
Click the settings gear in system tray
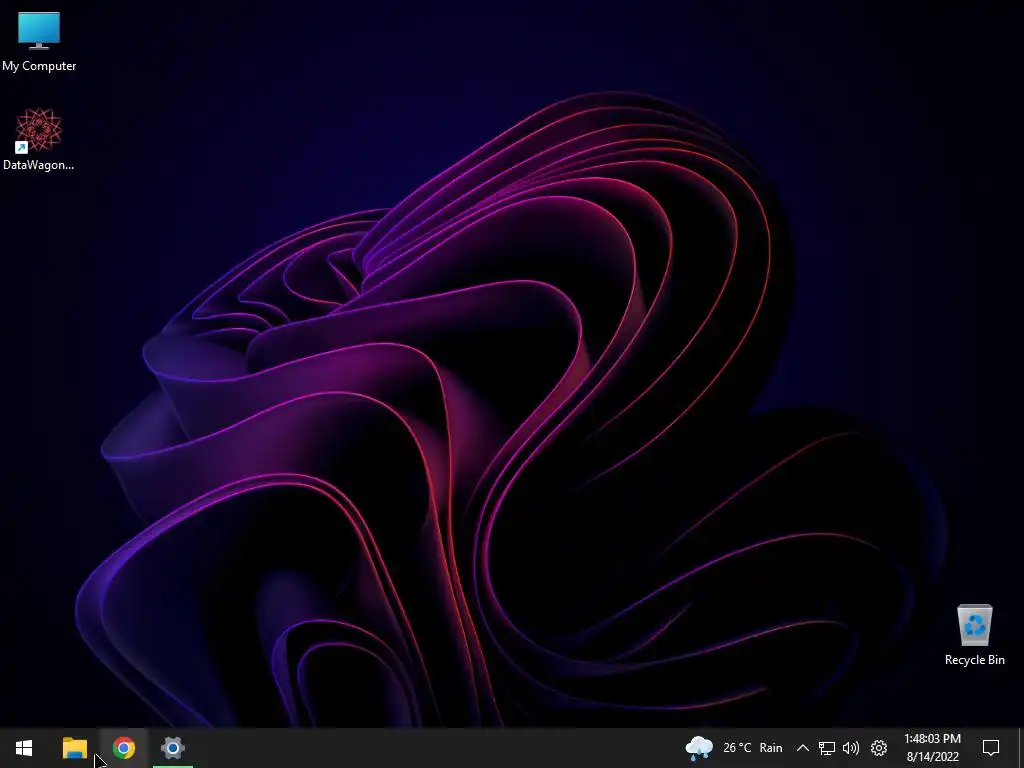879,748
